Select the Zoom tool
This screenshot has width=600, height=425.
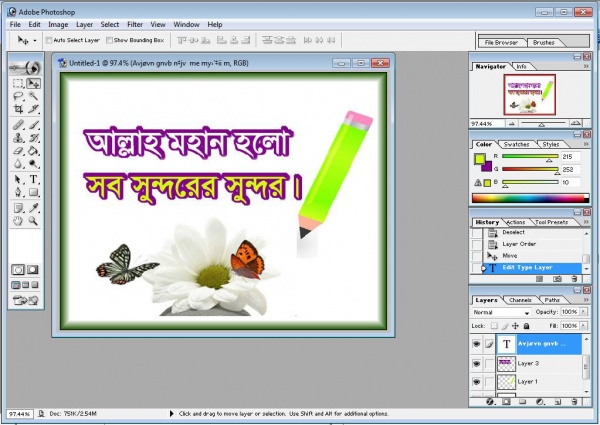coord(34,221)
